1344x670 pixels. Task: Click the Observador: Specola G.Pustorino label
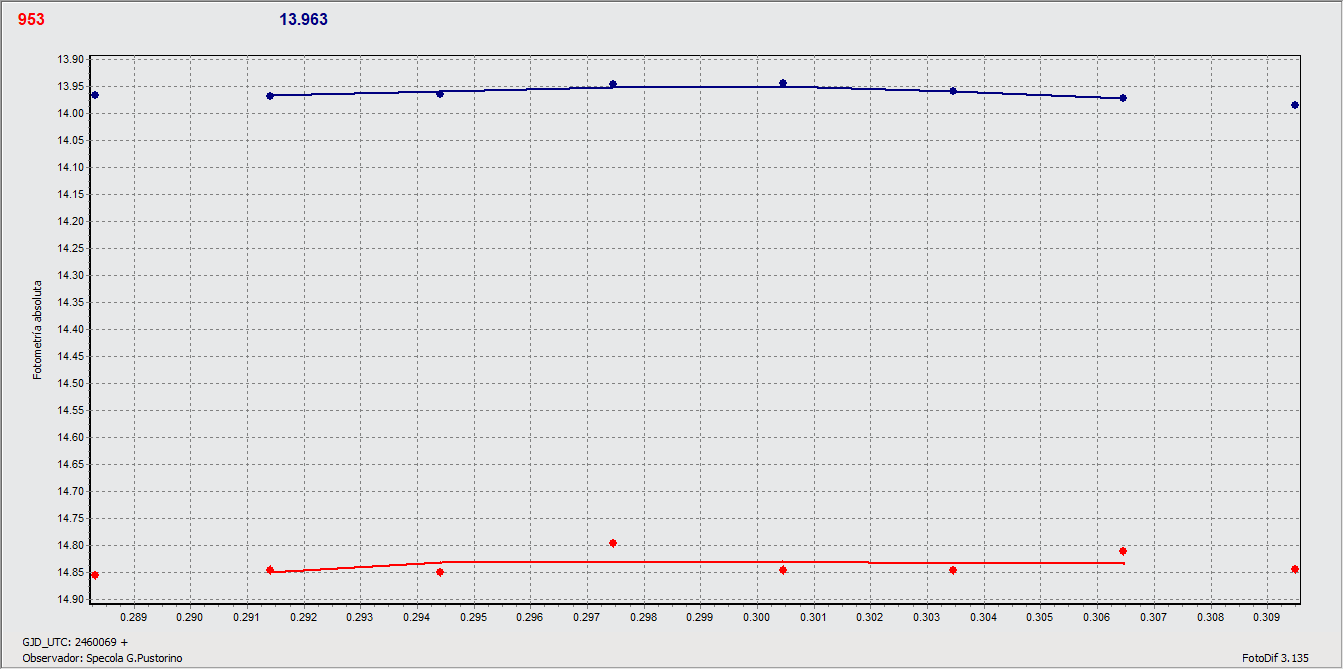[102, 657]
